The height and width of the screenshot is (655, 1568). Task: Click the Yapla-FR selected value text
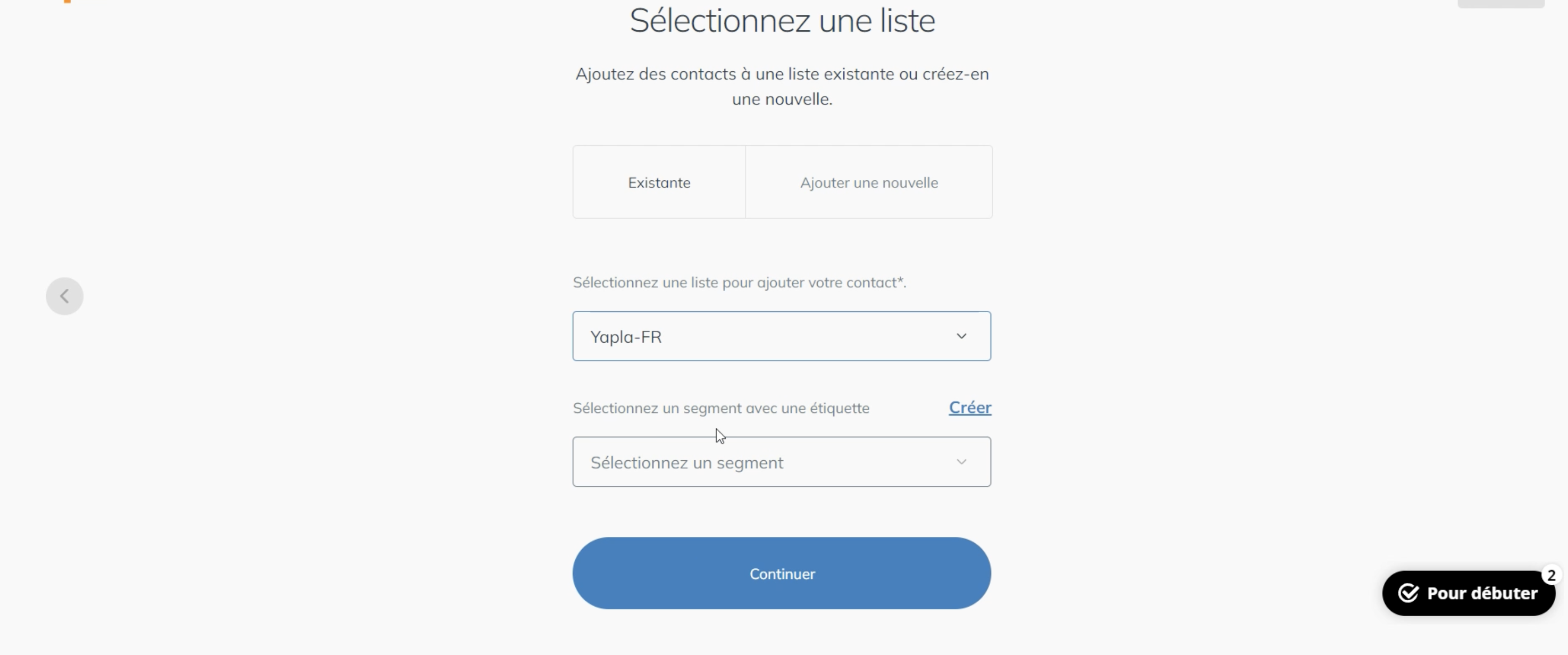point(626,337)
